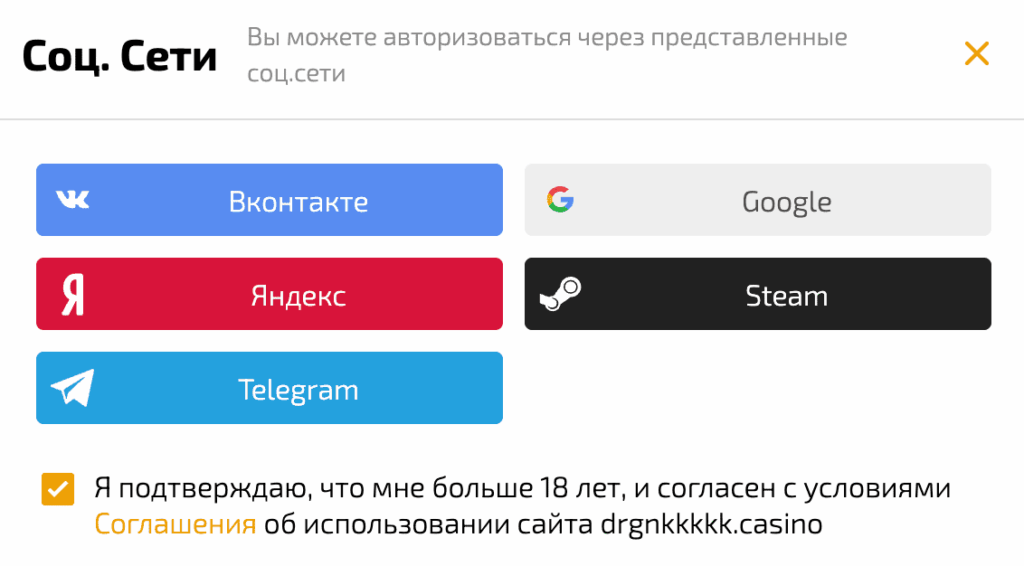Click the "Вы можете авторизоваться" description text
Image resolution: width=1024 pixels, height=566 pixels.
[x=546, y=40]
